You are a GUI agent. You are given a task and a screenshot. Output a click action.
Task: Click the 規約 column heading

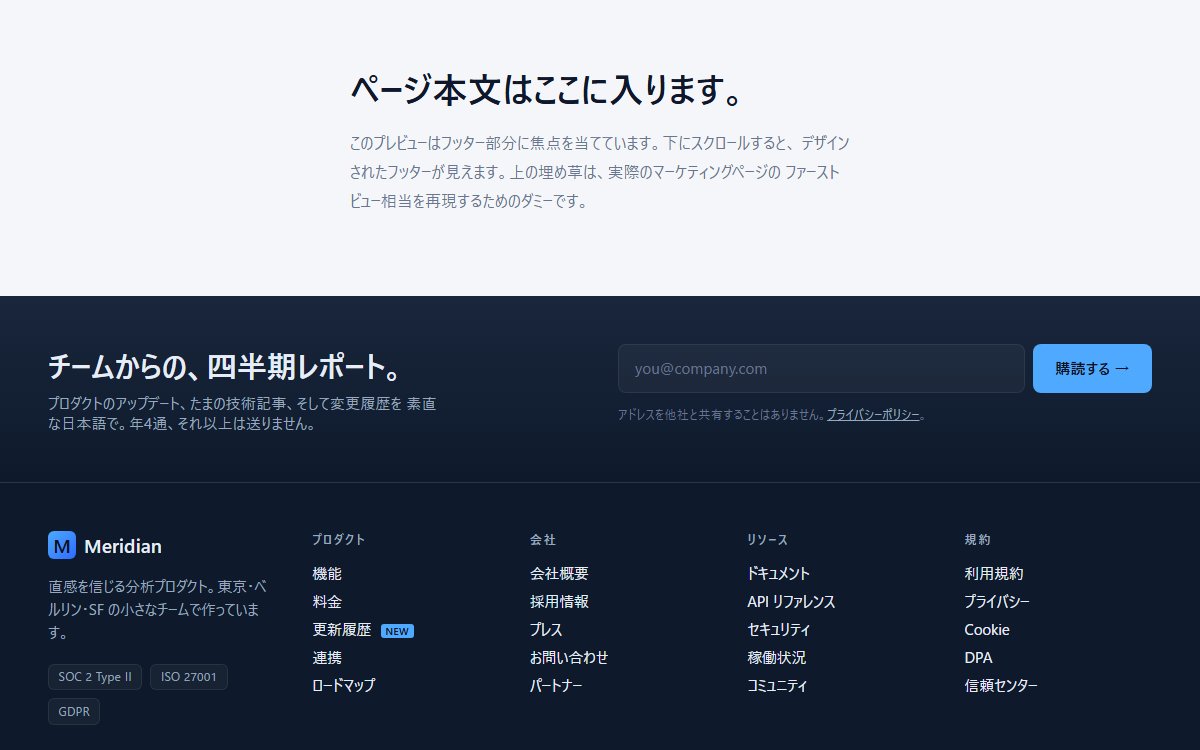point(977,540)
